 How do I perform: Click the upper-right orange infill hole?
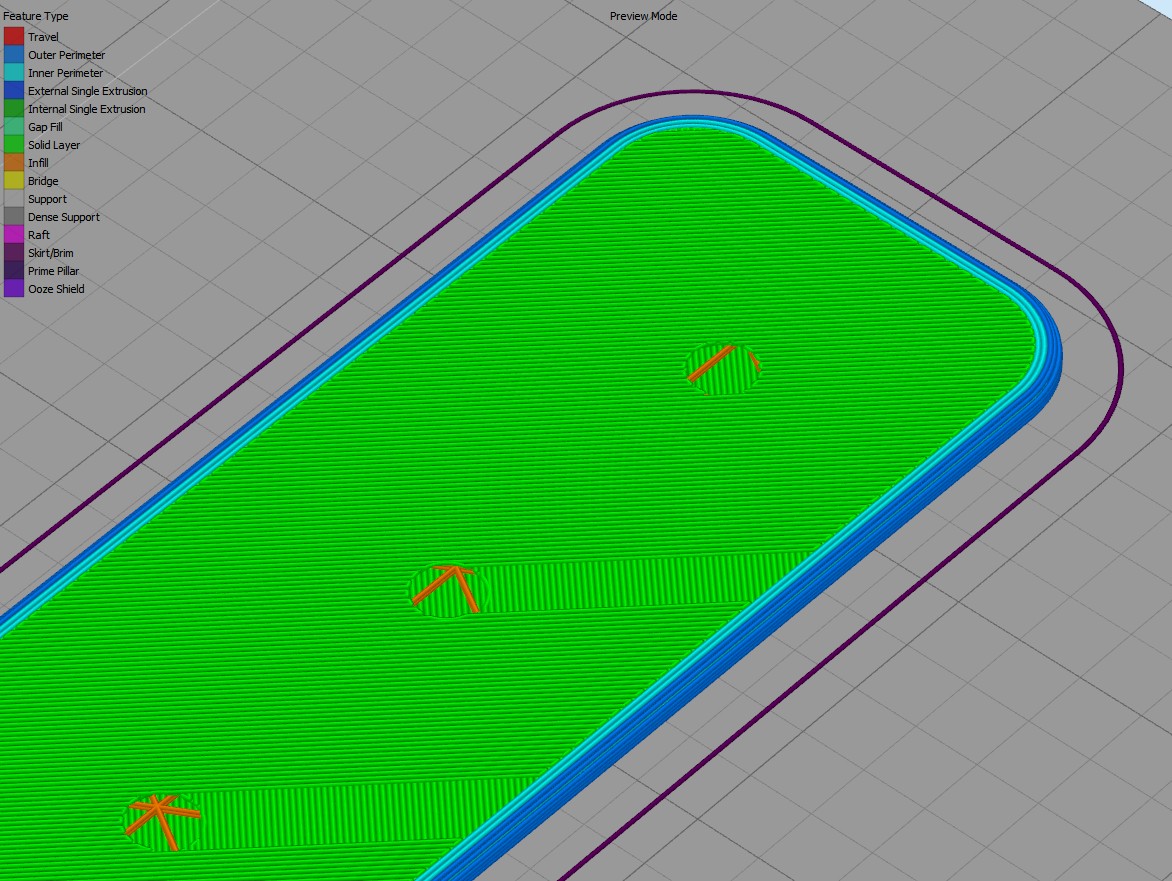tap(723, 369)
